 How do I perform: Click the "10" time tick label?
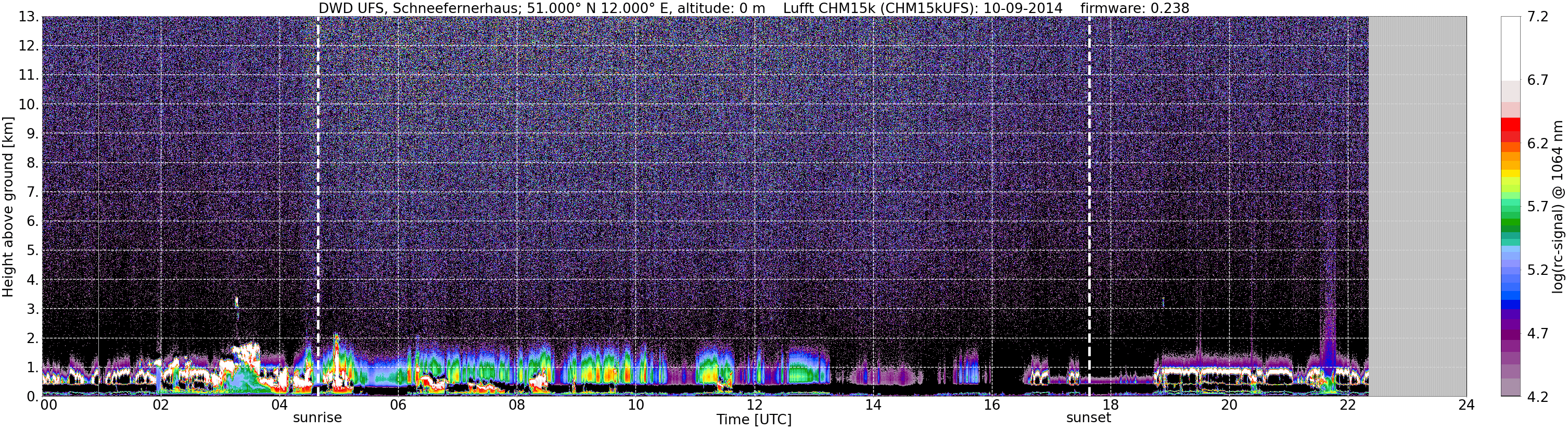635,404
